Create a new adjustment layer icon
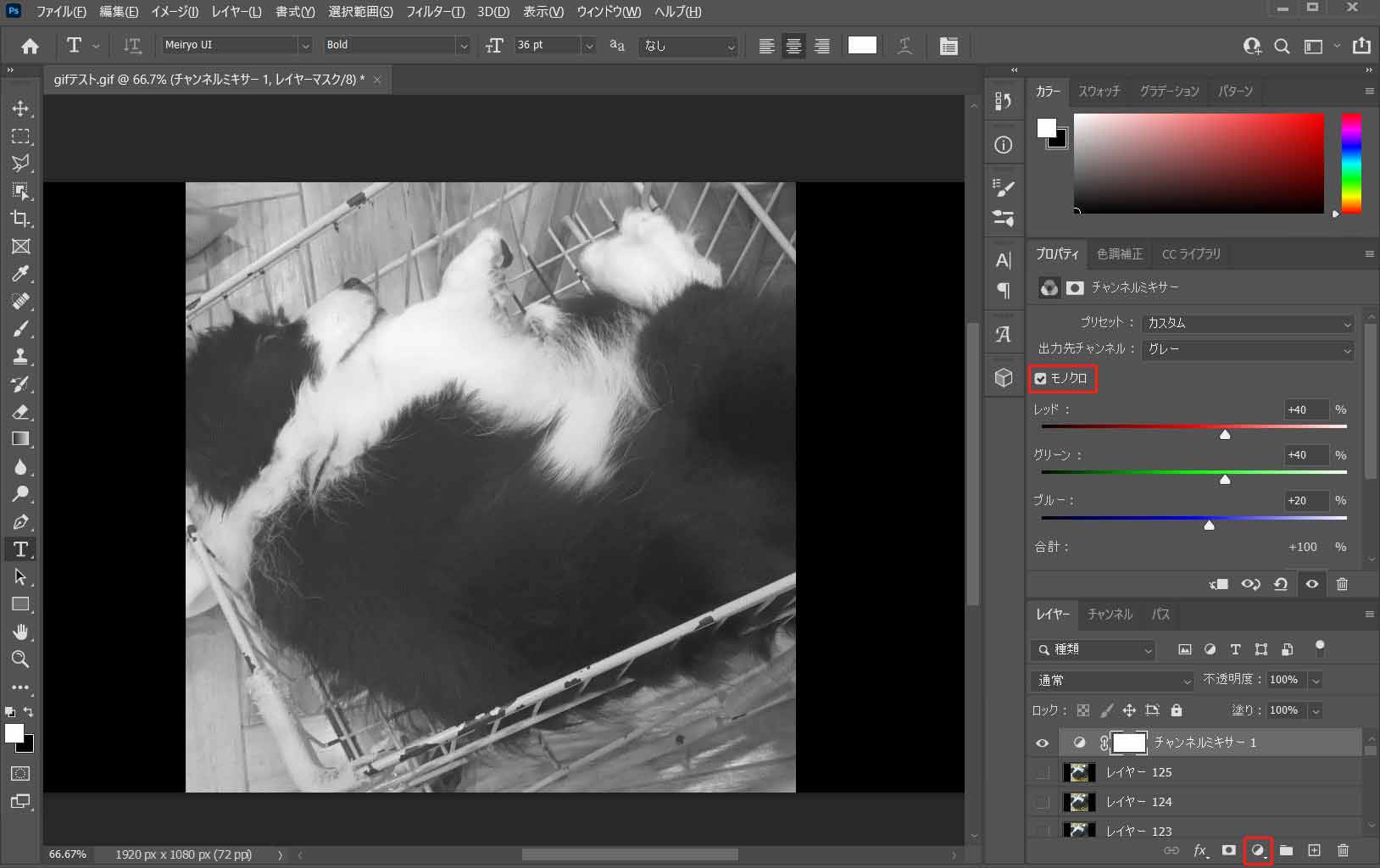 (x=1257, y=850)
